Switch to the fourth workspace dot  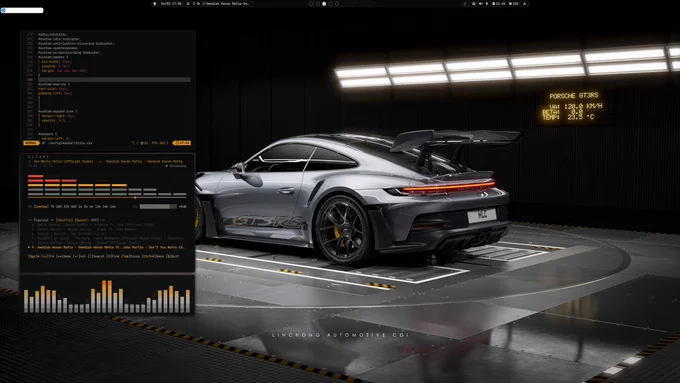[330, 3]
